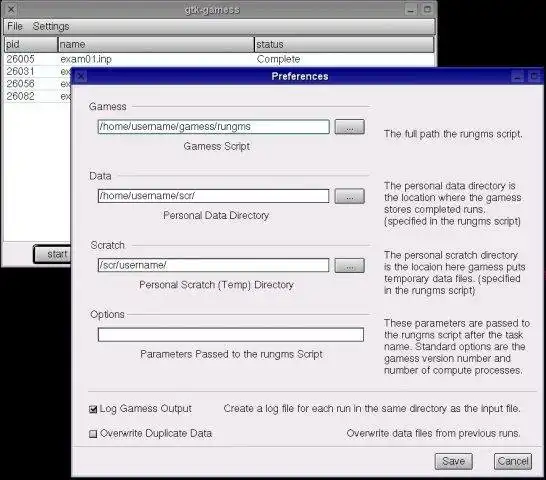Click the gtk-gamess title bar

(212, 9)
